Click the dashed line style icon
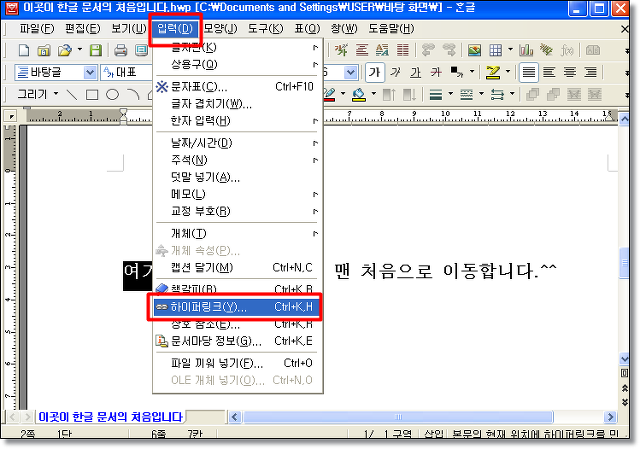Image resolution: width=640 pixels, height=449 pixels. (466, 95)
